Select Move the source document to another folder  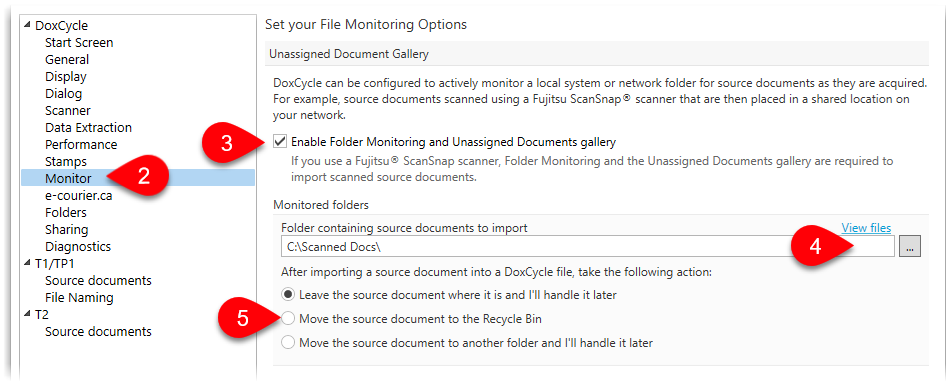click(288, 343)
